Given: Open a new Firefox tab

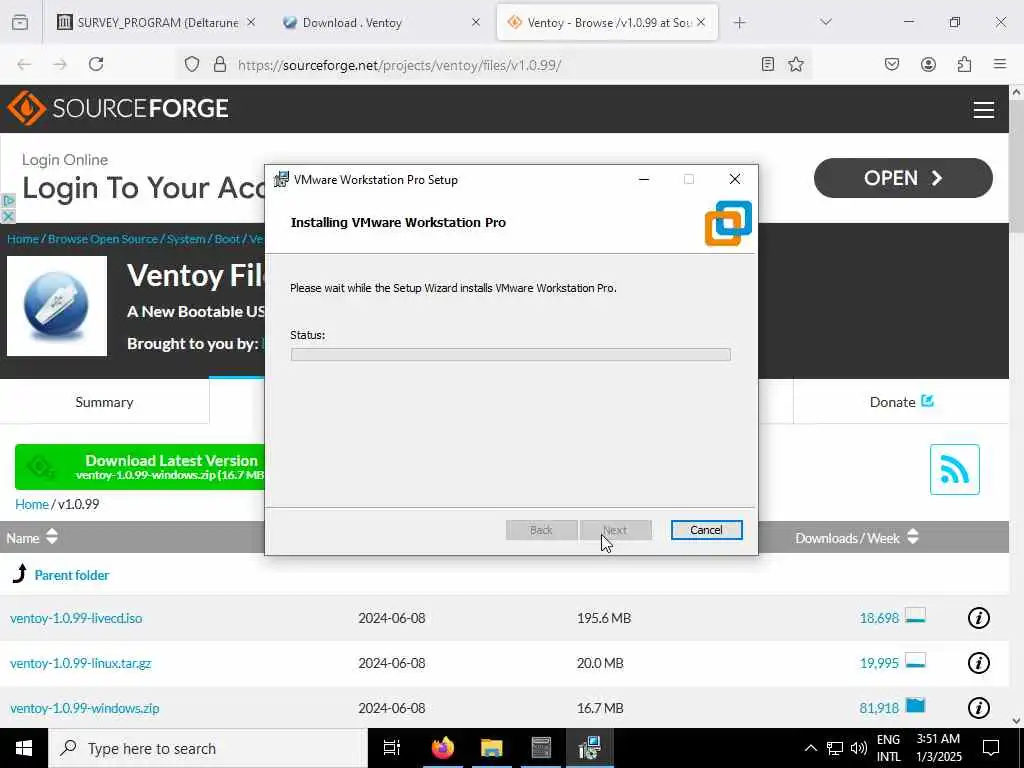Looking at the screenshot, I should coord(739,22).
